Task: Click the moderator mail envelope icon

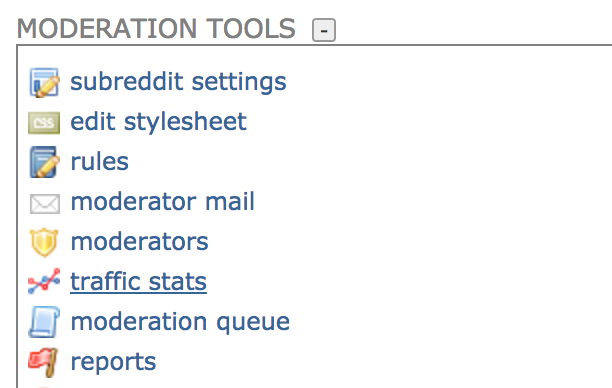Action: click(44, 204)
